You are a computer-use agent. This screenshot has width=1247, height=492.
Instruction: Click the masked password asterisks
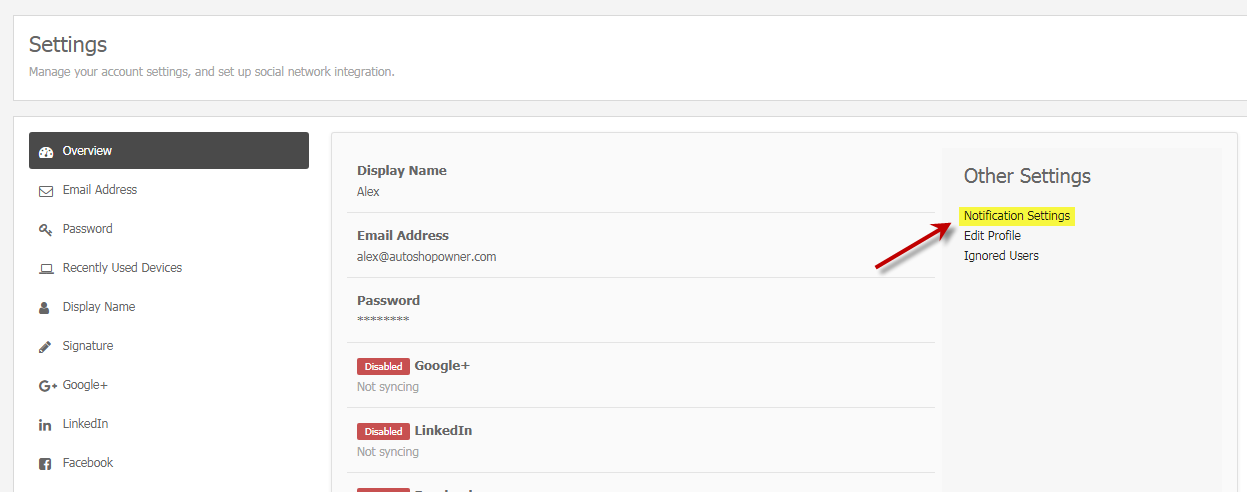[383, 321]
